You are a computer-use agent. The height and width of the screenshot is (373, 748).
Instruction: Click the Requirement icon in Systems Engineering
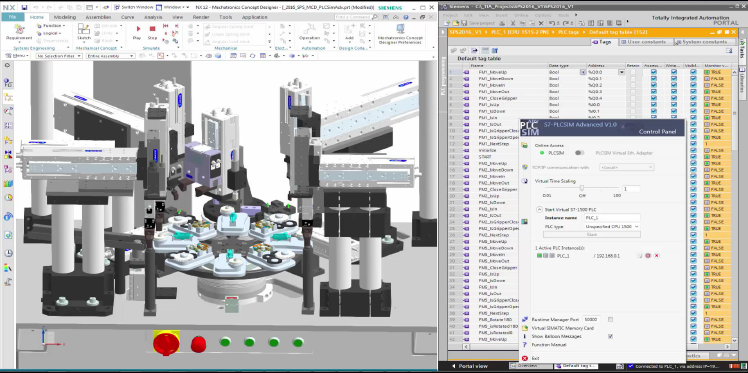pos(19,32)
